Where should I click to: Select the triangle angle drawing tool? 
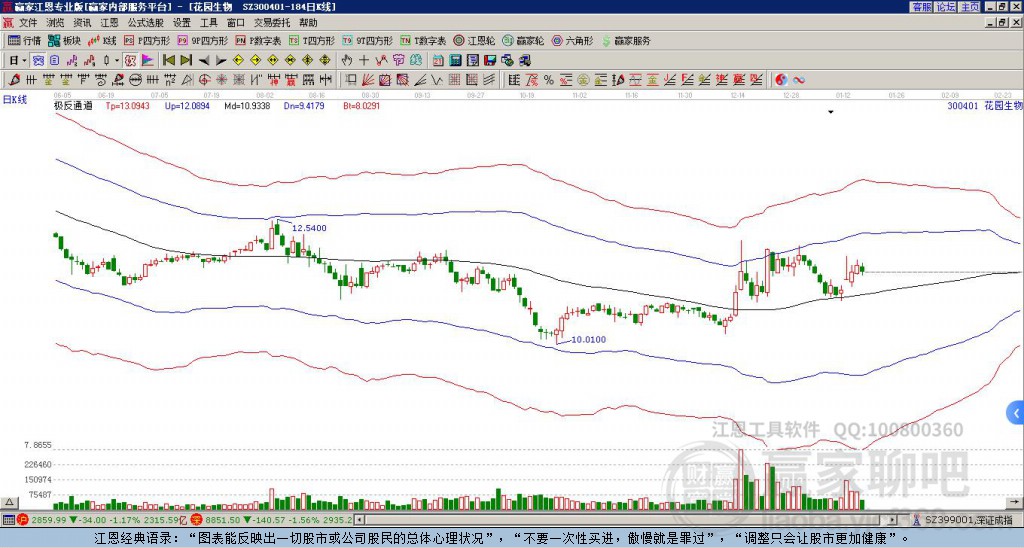click(x=187, y=80)
